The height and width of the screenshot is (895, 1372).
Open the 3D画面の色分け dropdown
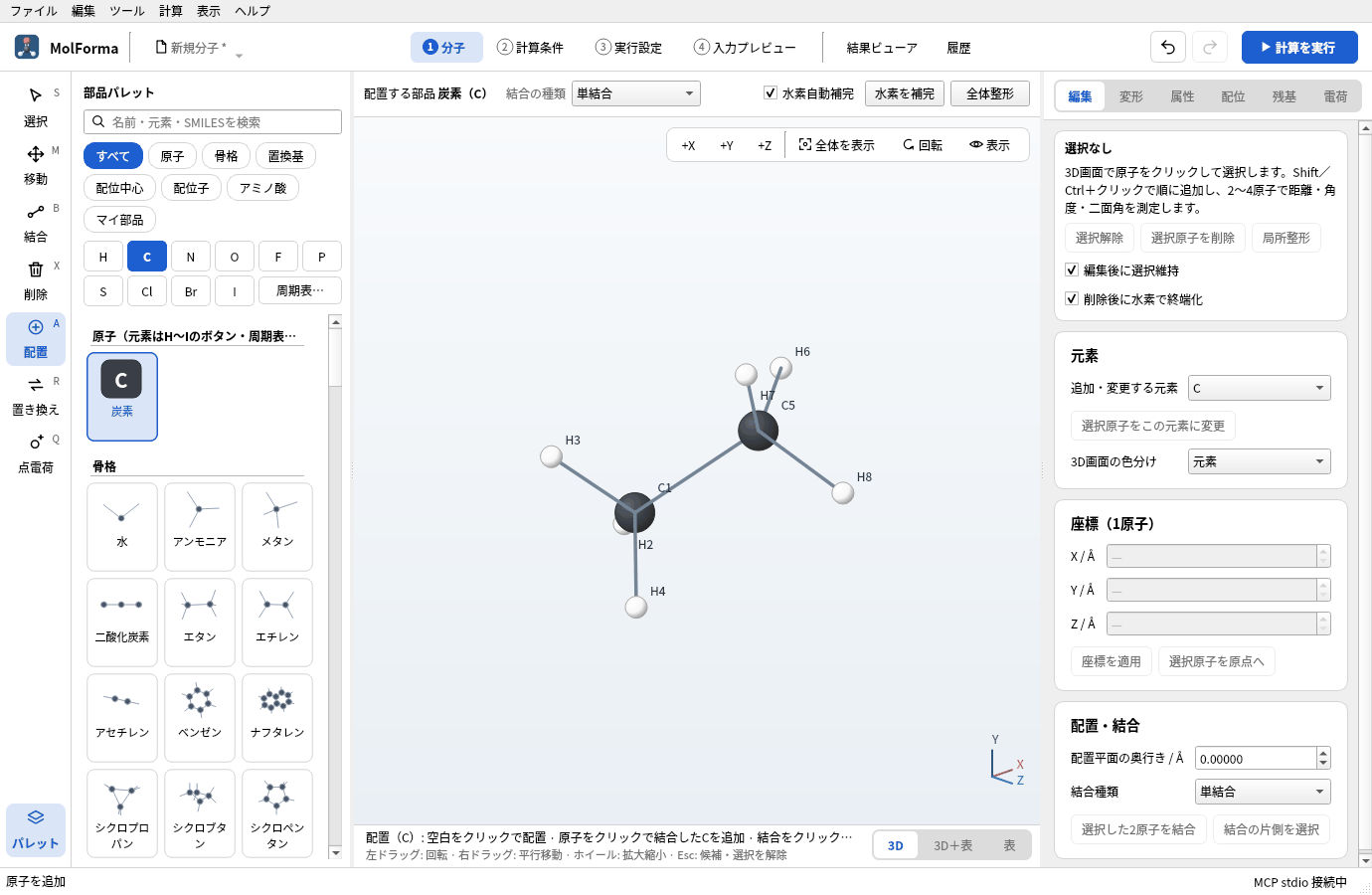(1260, 461)
